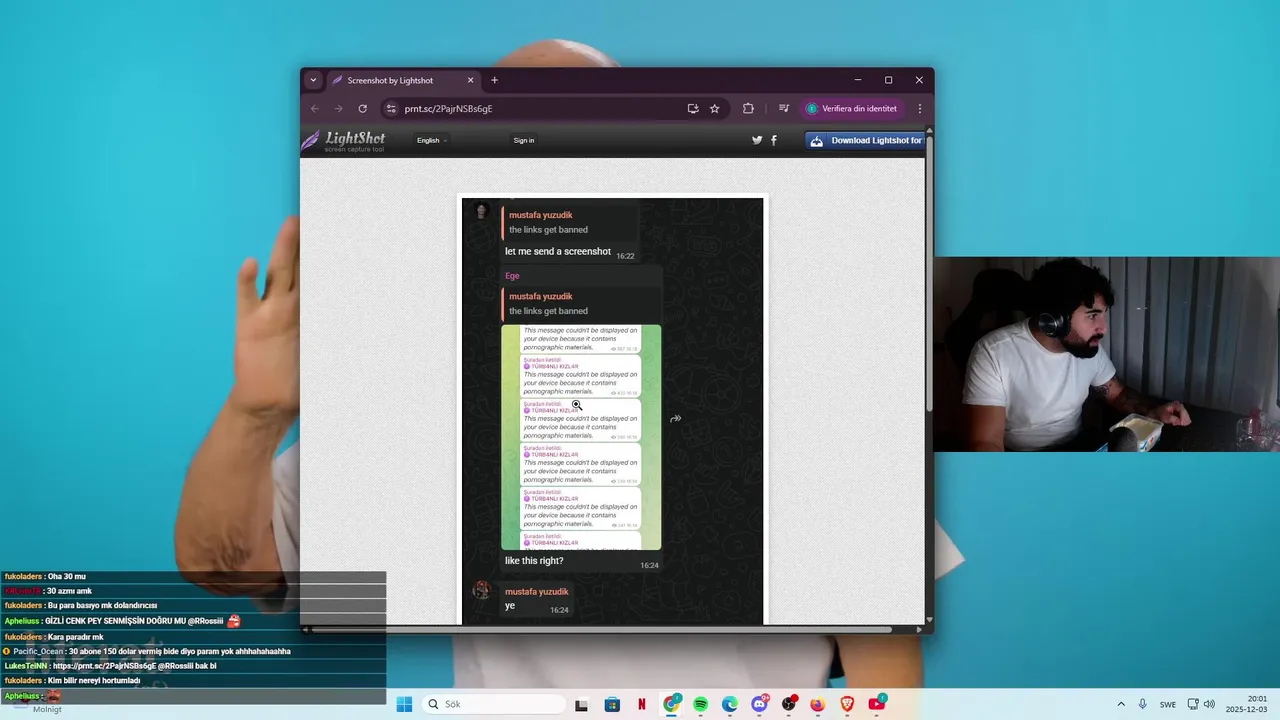Click chat message 'Kara paradır mk'
This screenshot has height=720, width=1280.
pos(76,637)
